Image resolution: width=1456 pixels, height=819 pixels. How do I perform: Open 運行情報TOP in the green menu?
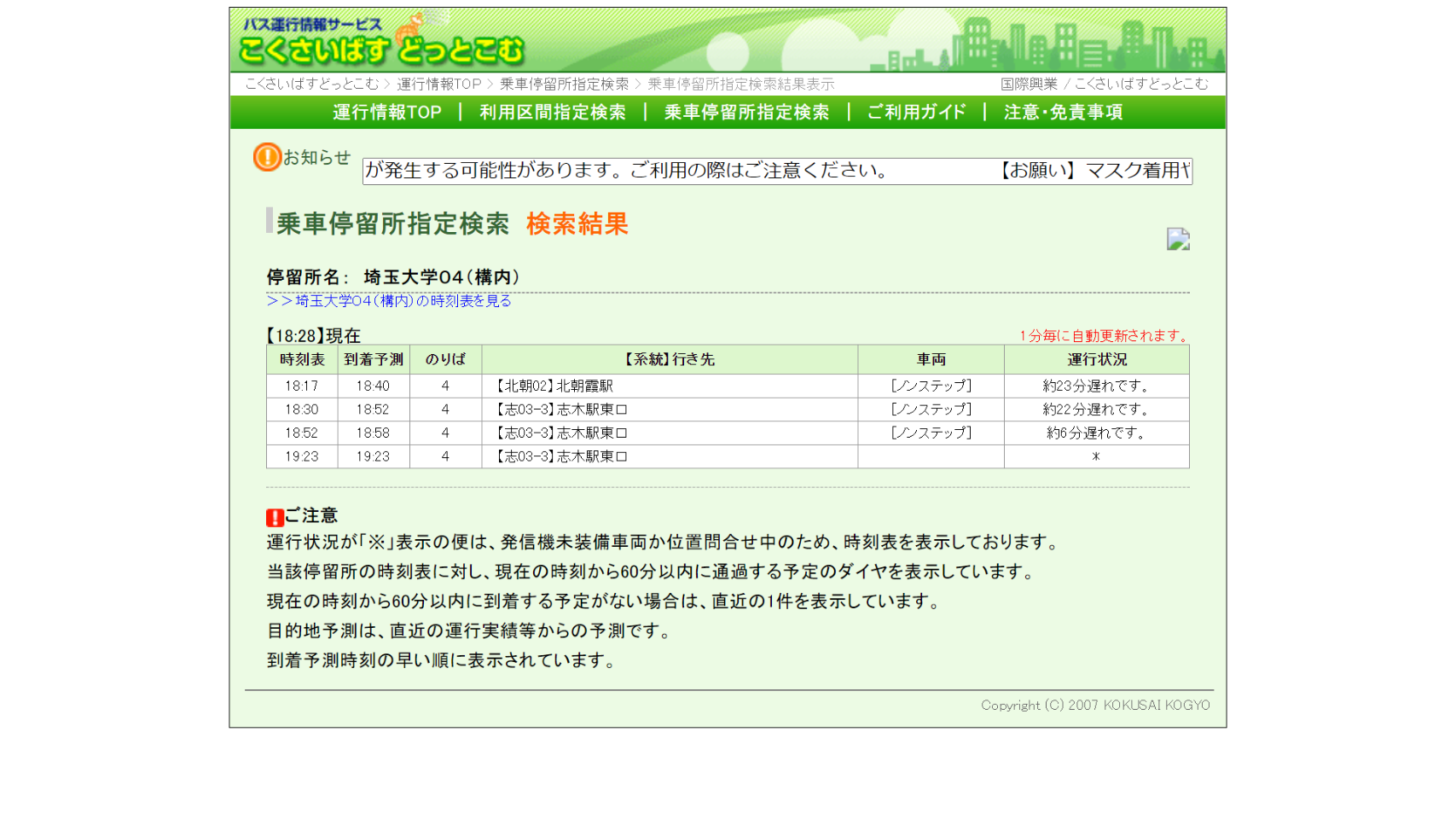(x=387, y=113)
